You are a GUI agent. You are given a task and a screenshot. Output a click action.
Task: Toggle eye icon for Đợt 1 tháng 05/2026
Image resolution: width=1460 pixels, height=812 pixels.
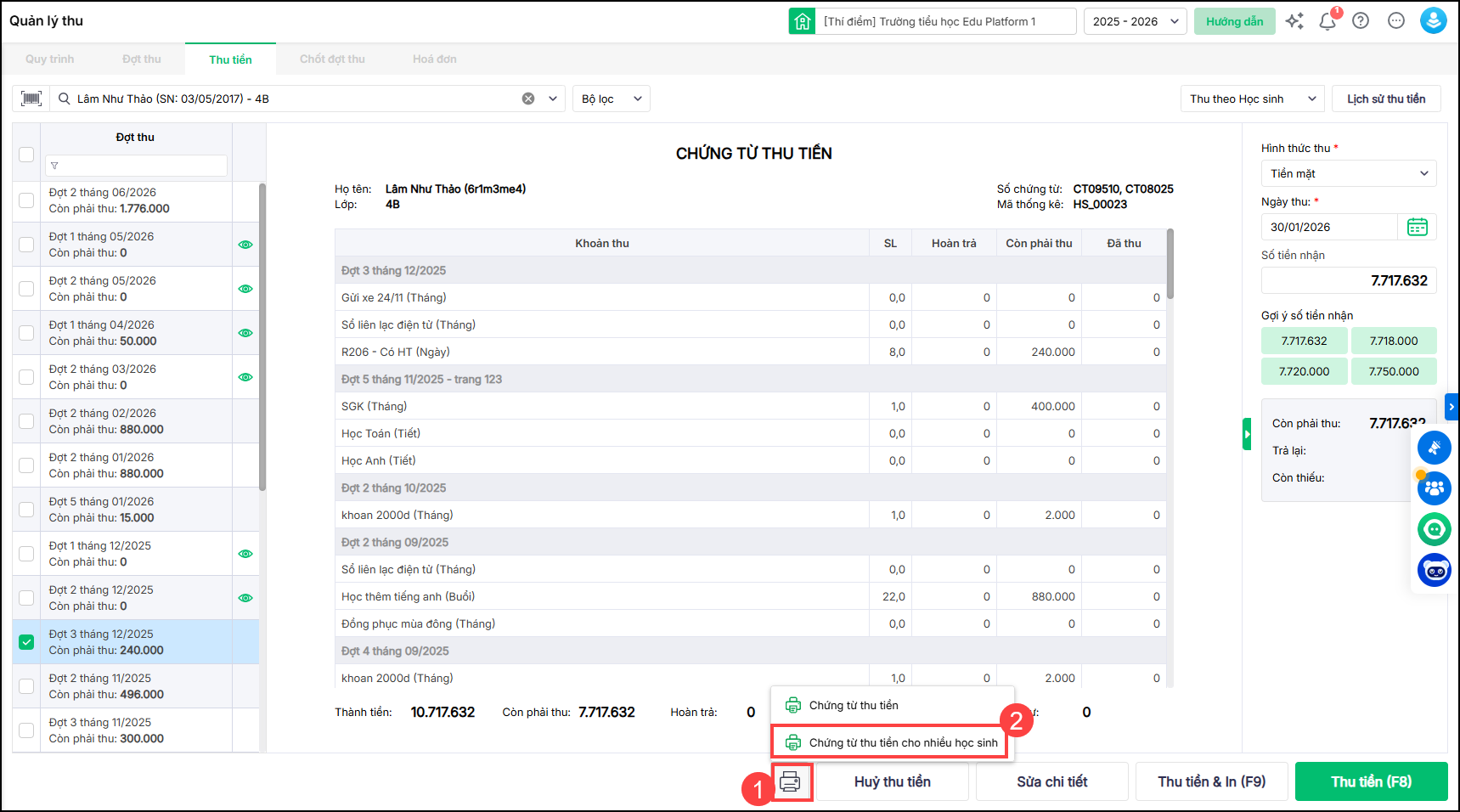[x=245, y=245]
